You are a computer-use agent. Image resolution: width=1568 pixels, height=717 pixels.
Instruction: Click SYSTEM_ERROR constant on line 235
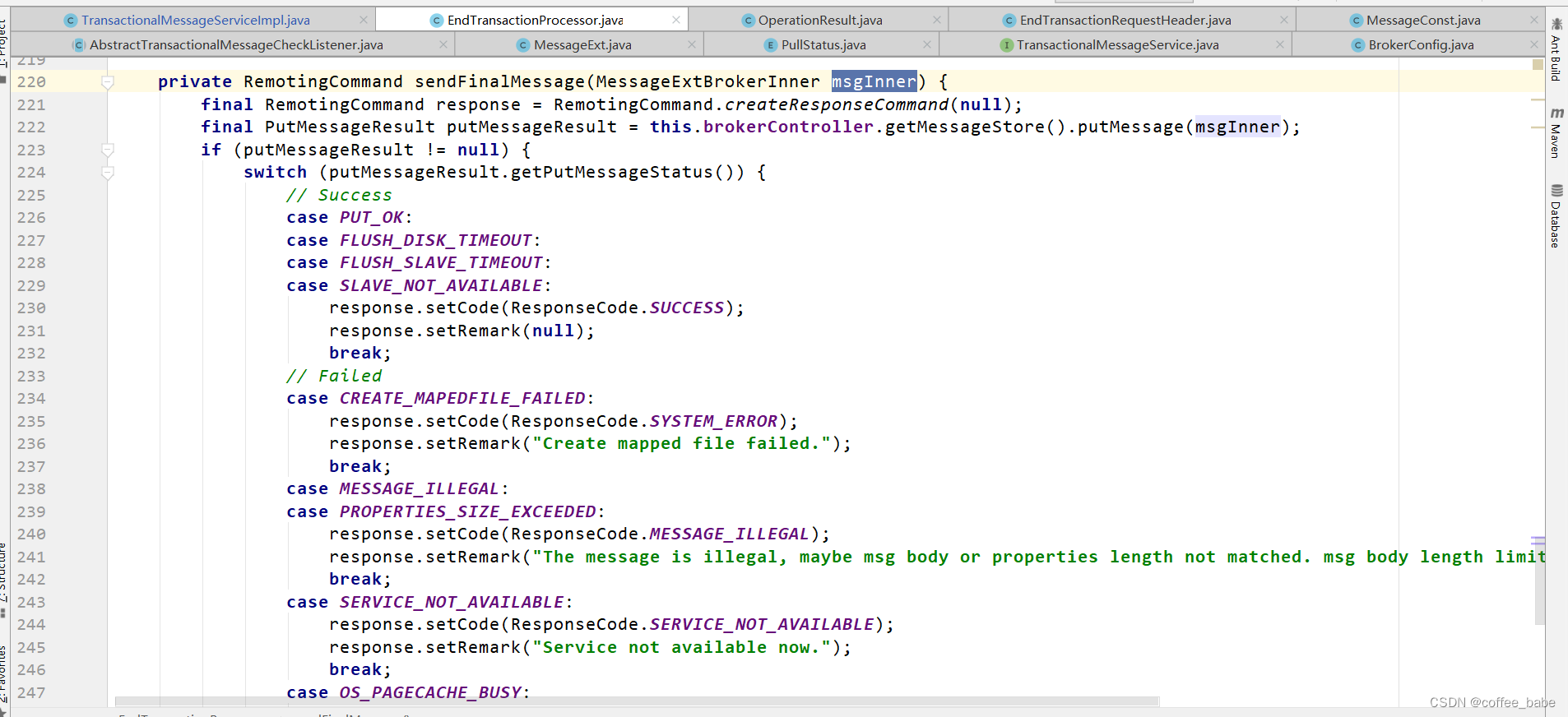(x=713, y=421)
